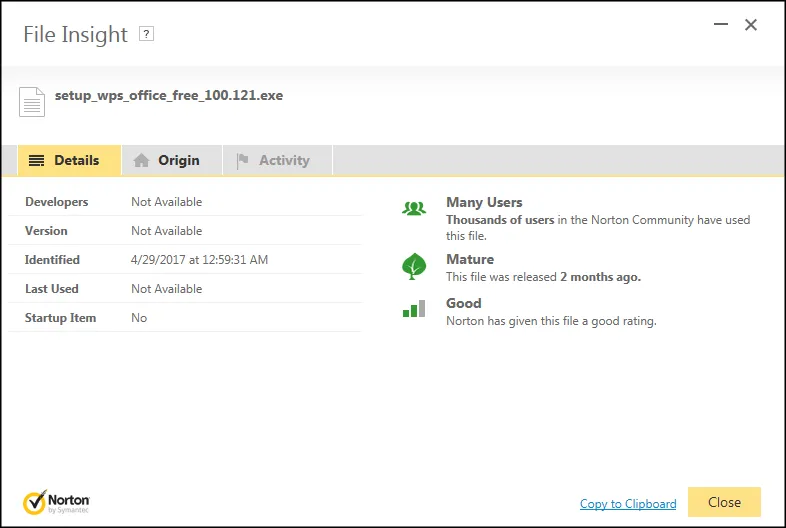This screenshot has width=786, height=528.
Task: Minimize the File Insight window
Action: (x=721, y=24)
